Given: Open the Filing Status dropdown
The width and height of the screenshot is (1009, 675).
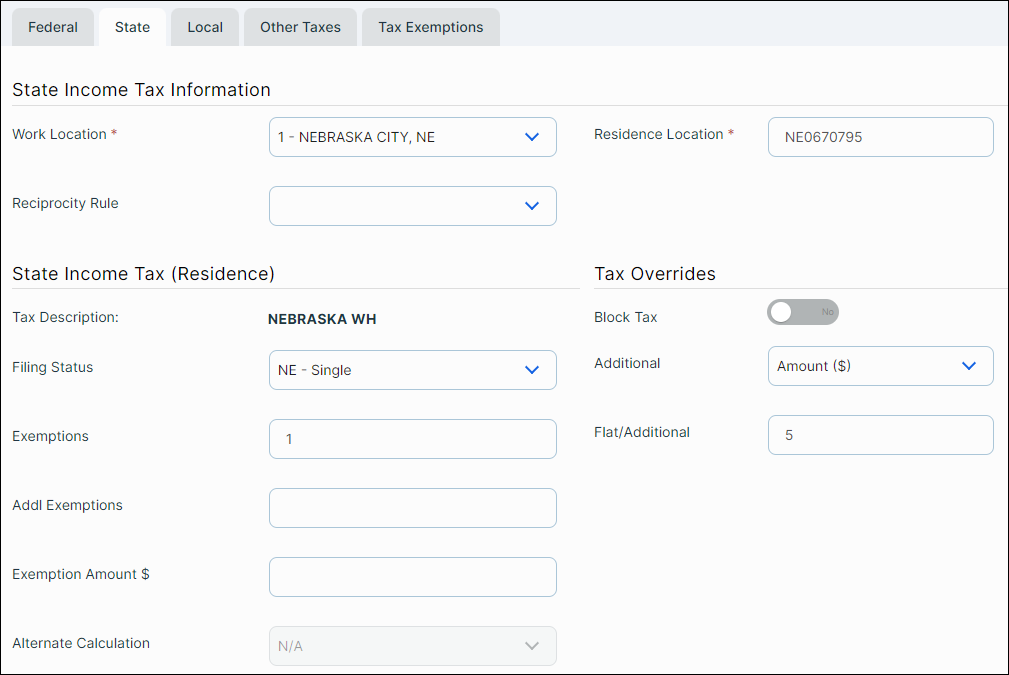Looking at the screenshot, I should (412, 370).
